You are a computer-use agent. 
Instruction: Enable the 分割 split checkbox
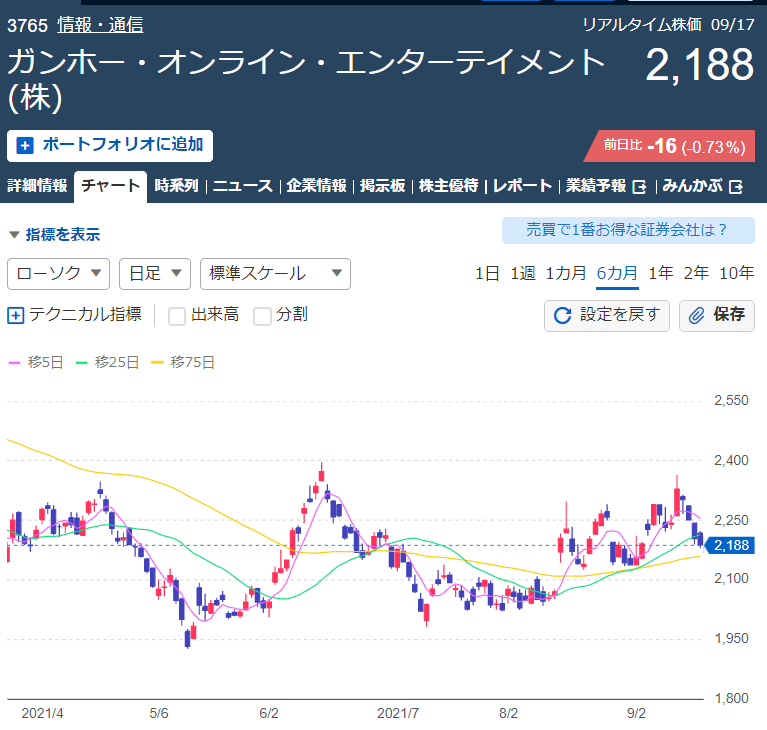(262, 316)
